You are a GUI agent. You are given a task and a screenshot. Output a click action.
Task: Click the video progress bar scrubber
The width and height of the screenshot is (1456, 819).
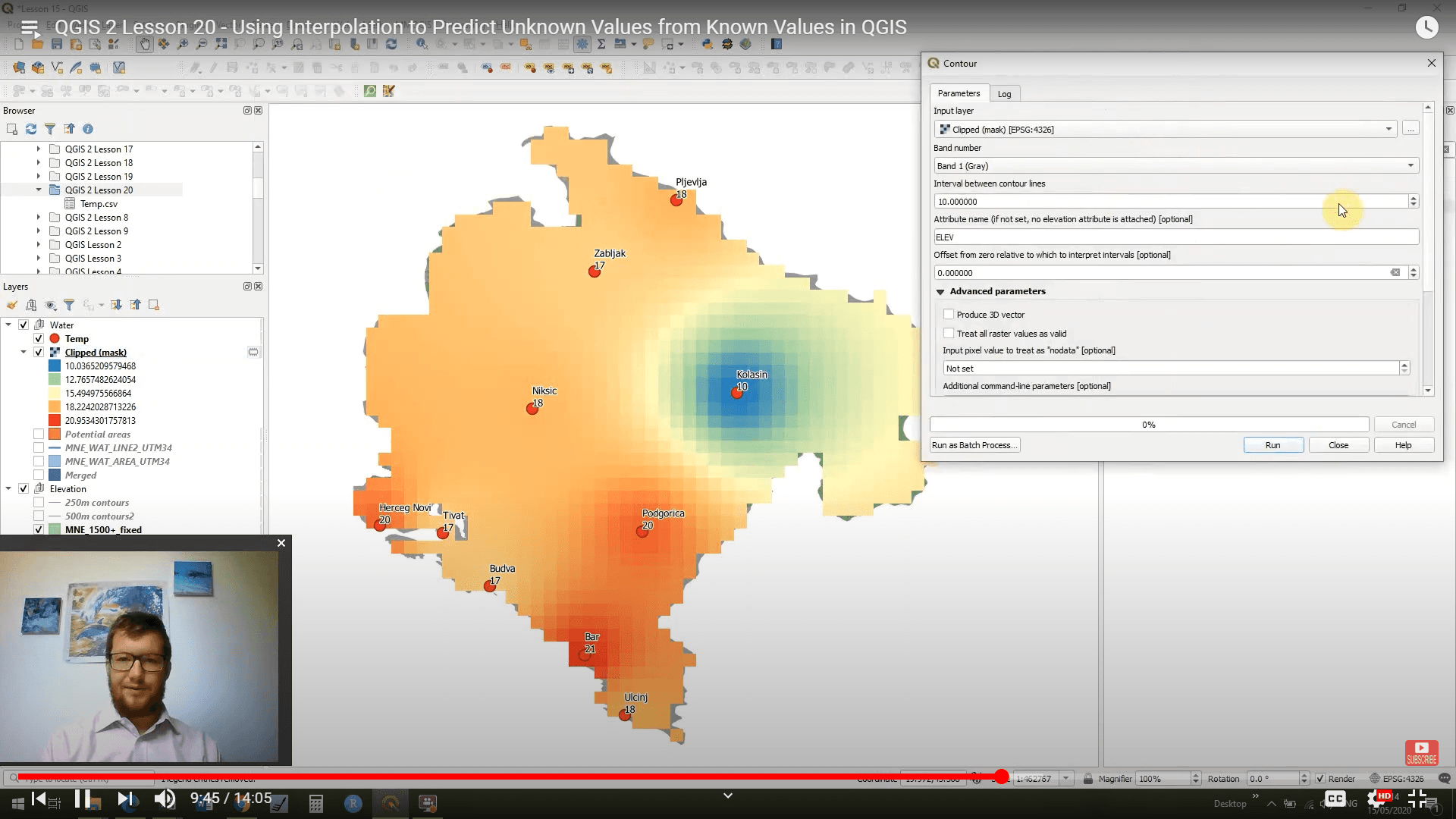tap(1001, 777)
